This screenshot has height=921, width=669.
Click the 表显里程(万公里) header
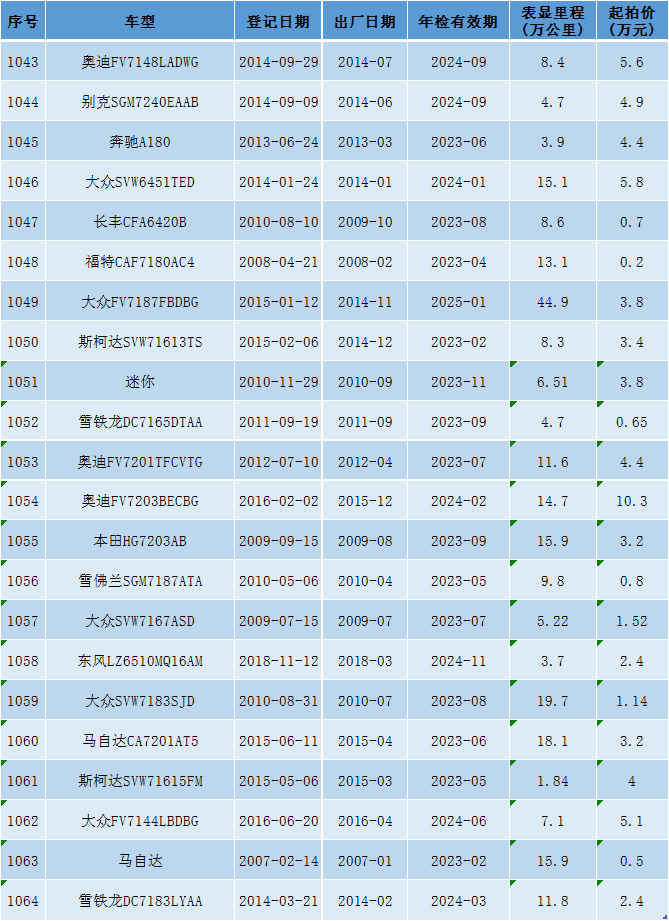[x=553, y=21]
